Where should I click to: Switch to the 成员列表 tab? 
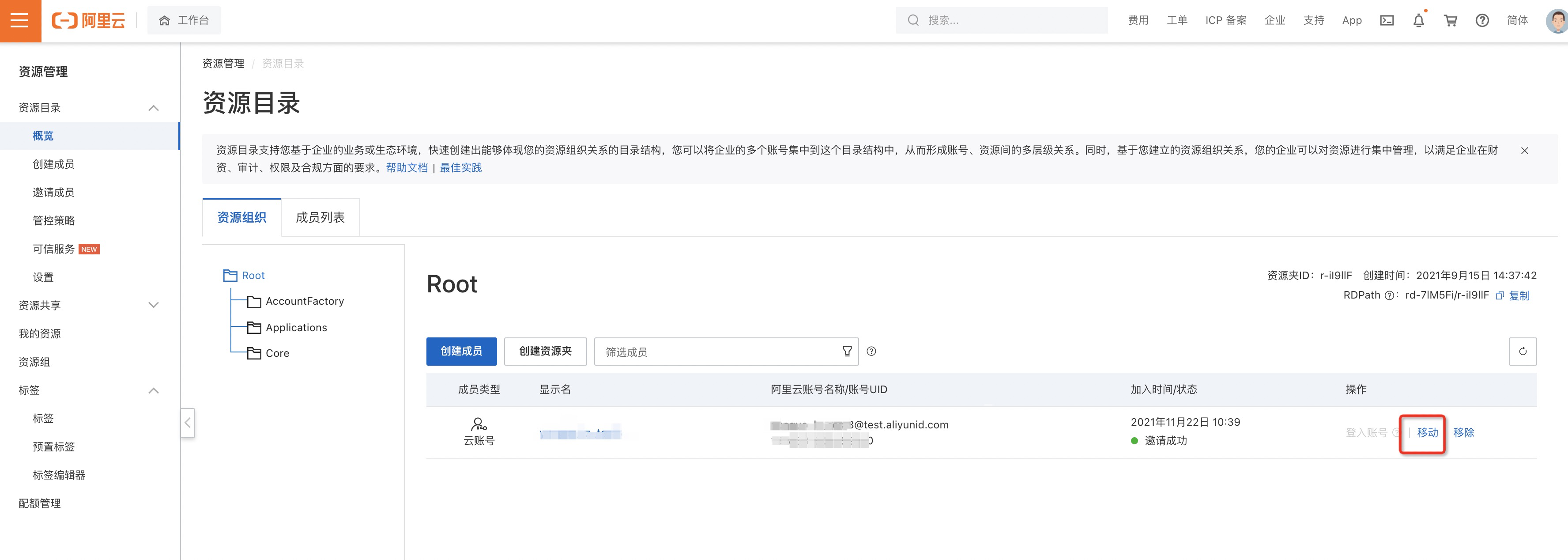pyautogui.click(x=320, y=217)
